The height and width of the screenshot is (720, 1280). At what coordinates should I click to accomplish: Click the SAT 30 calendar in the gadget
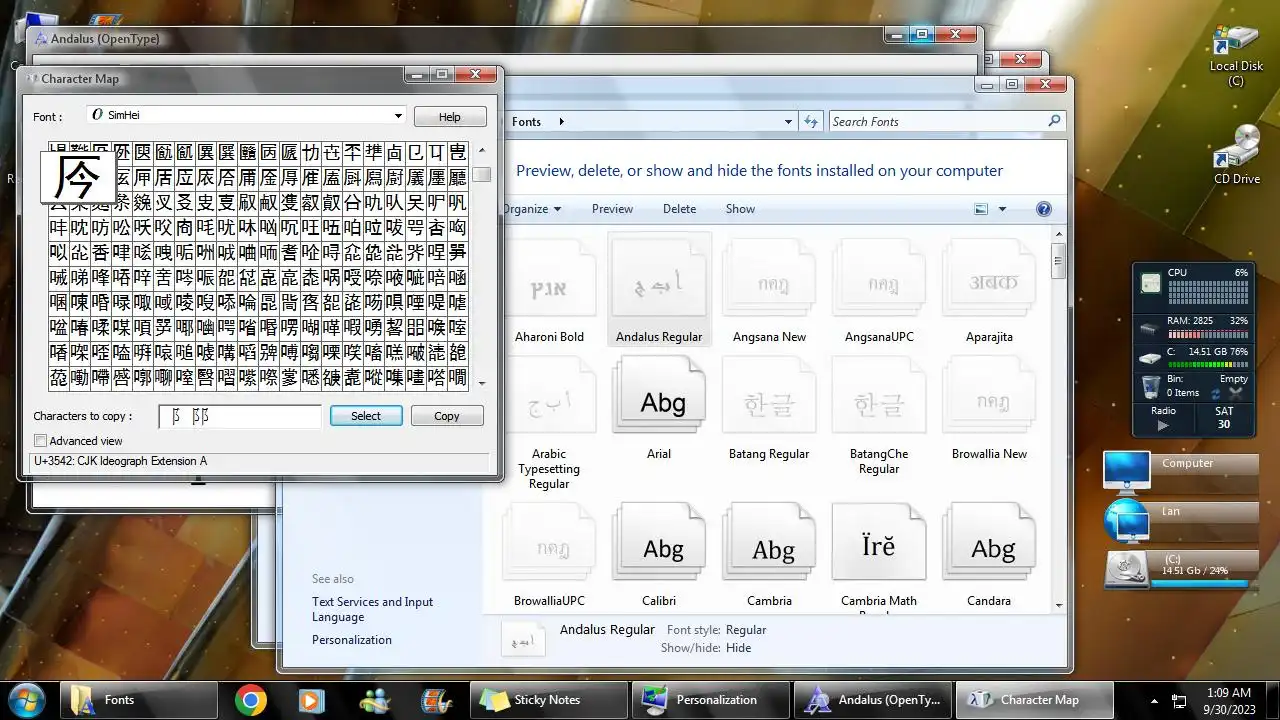pos(1224,418)
